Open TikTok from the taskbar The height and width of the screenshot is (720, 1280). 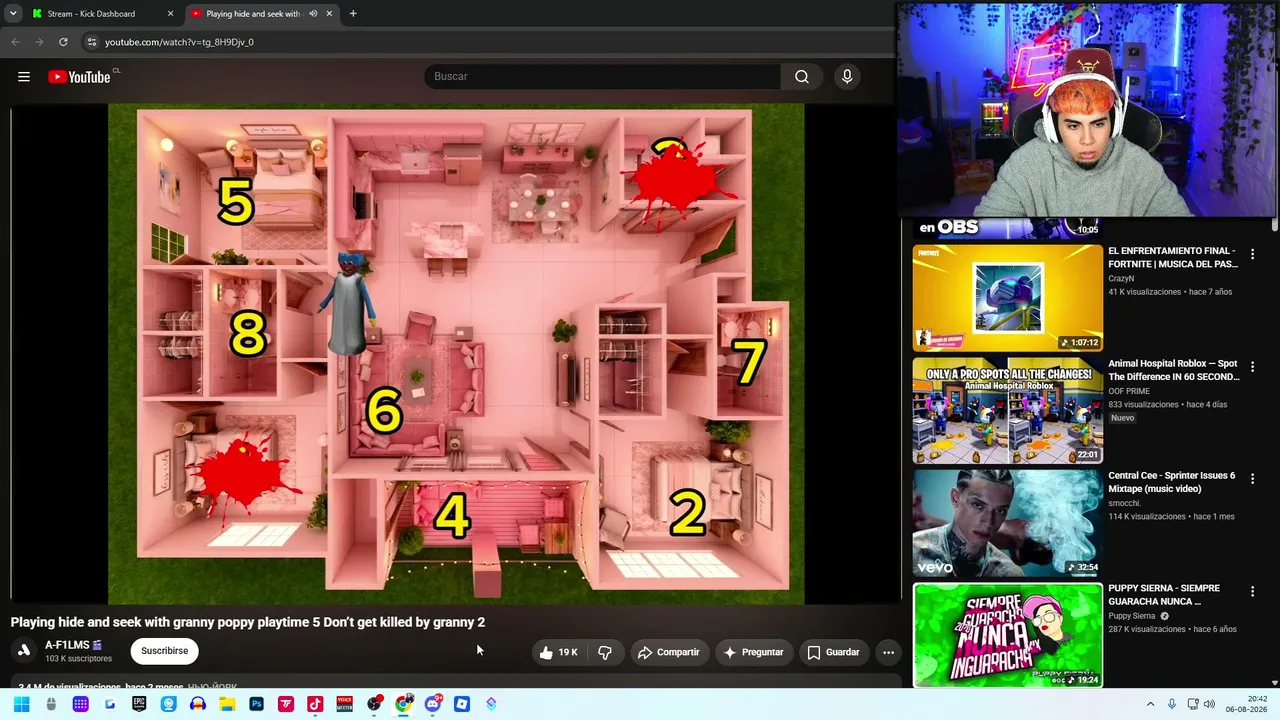click(x=315, y=704)
